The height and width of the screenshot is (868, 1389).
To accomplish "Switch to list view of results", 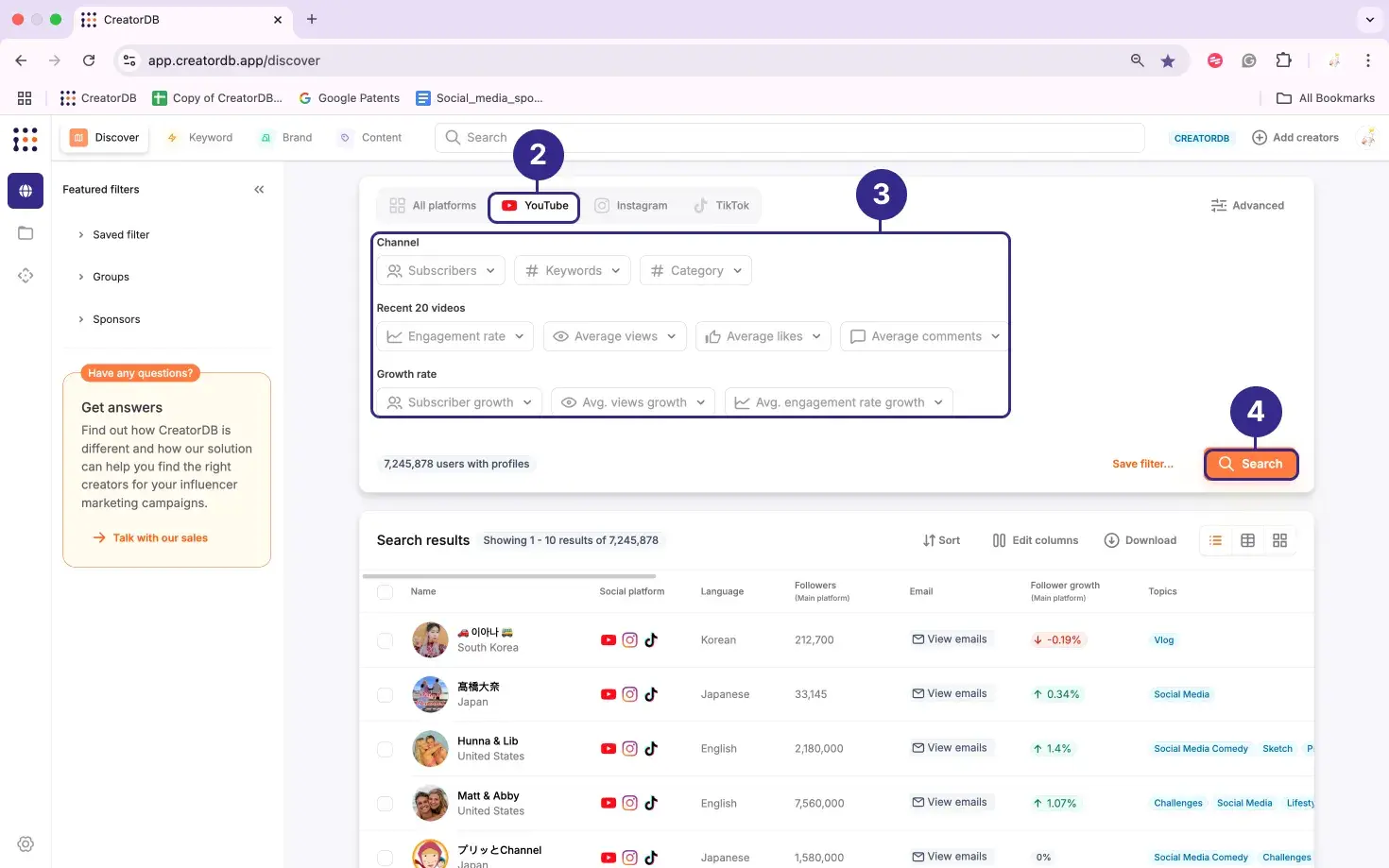I will coord(1216,540).
